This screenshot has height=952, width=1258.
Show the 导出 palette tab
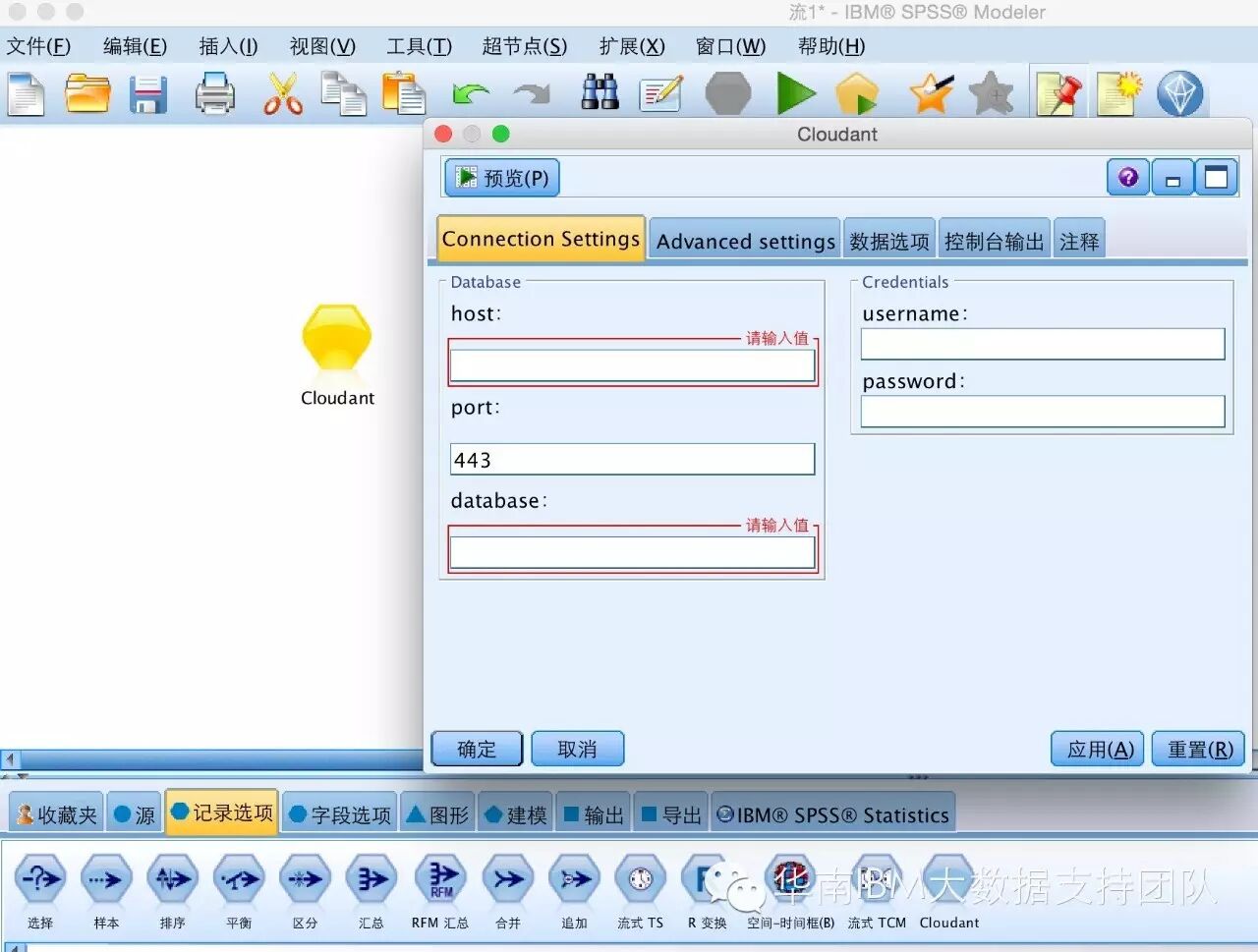[671, 814]
